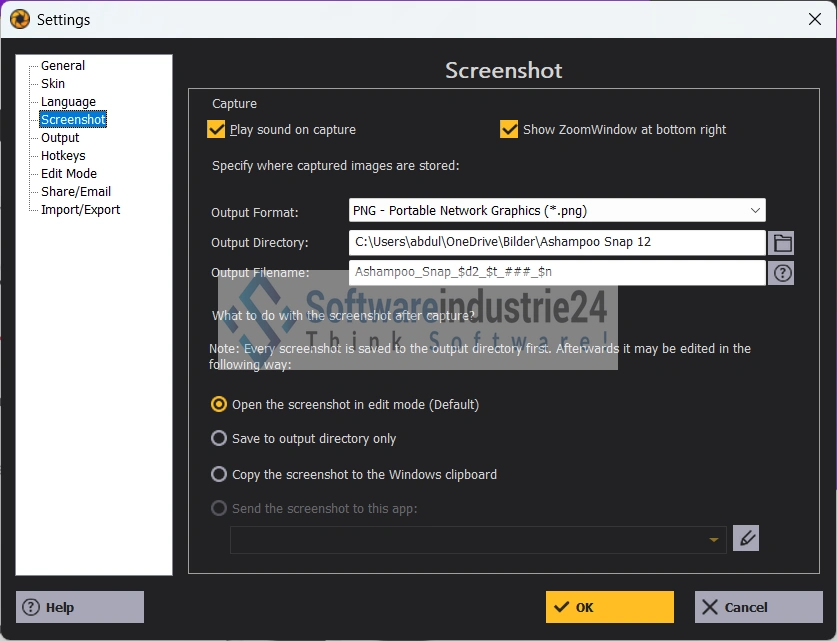The image size is (837, 641).
Task: Open the Output Format dropdown
Action: coord(557,210)
